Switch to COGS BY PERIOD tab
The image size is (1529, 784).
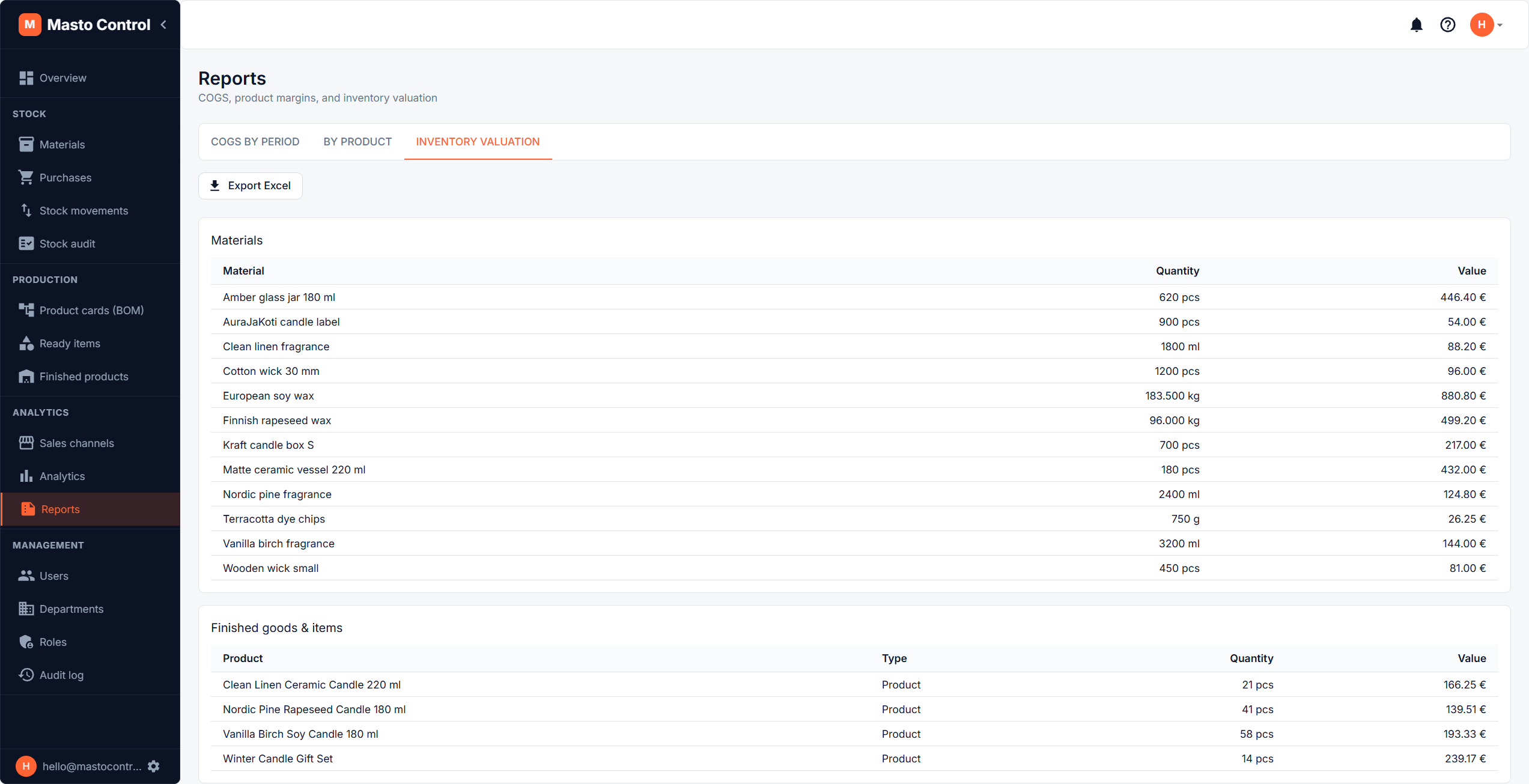coord(255,142)
